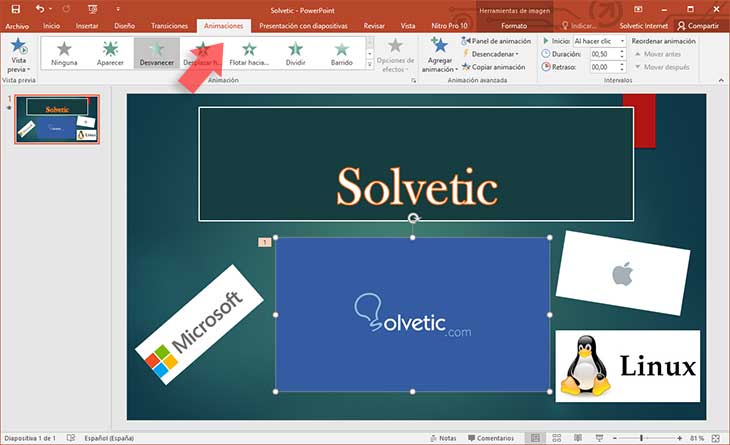Apply the Barrido animation
Screen dimensions: 730x445
pos(342,53)
